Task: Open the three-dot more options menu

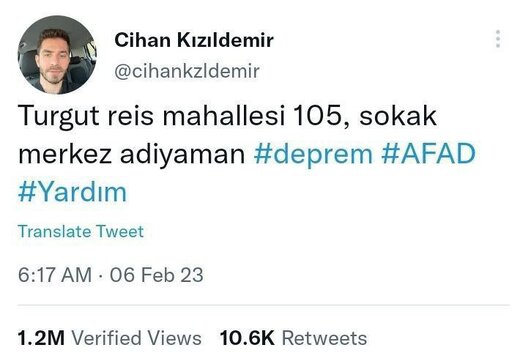Action: [498, 39]
